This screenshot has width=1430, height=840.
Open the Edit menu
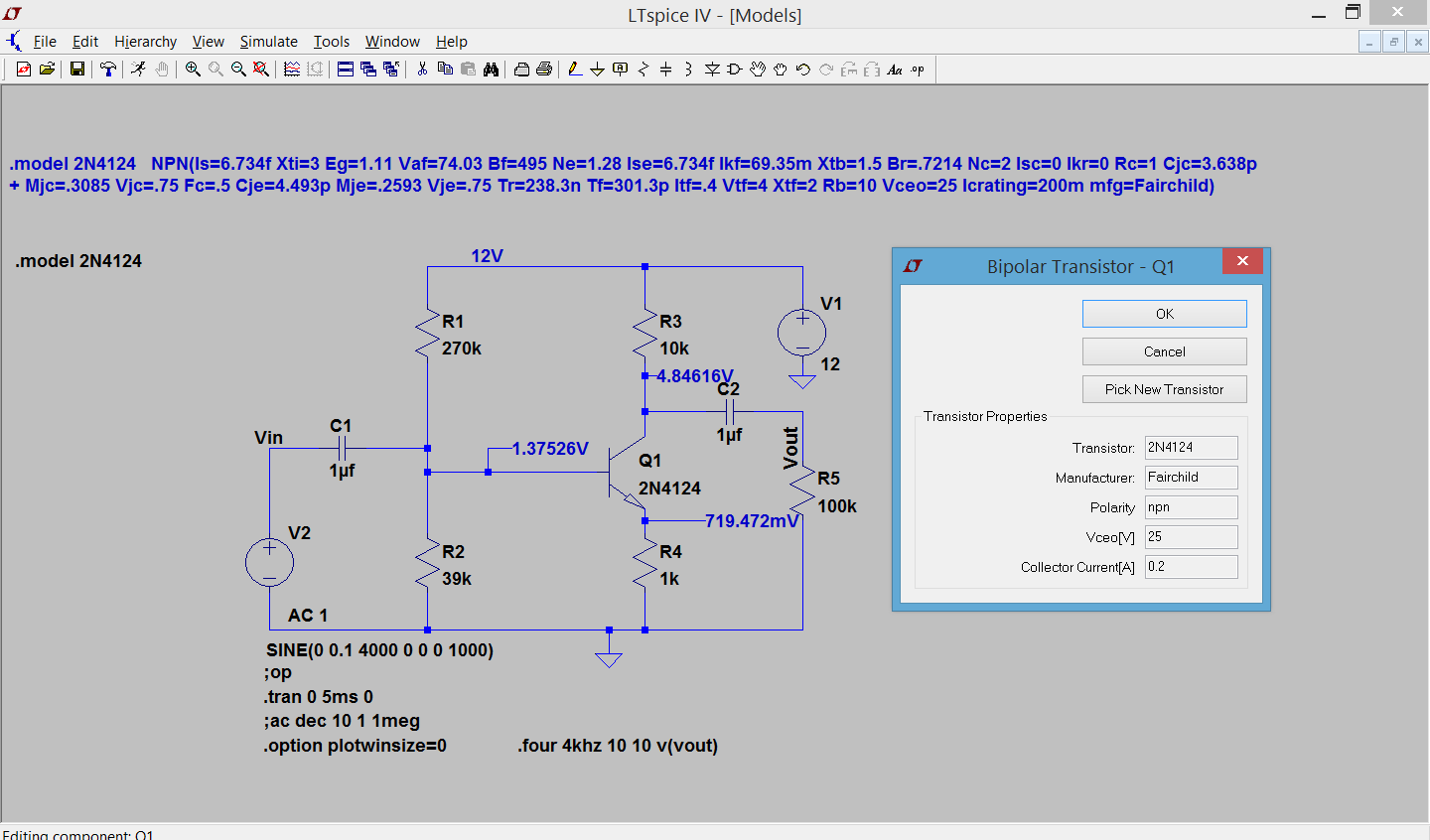[x=85, y=42]
